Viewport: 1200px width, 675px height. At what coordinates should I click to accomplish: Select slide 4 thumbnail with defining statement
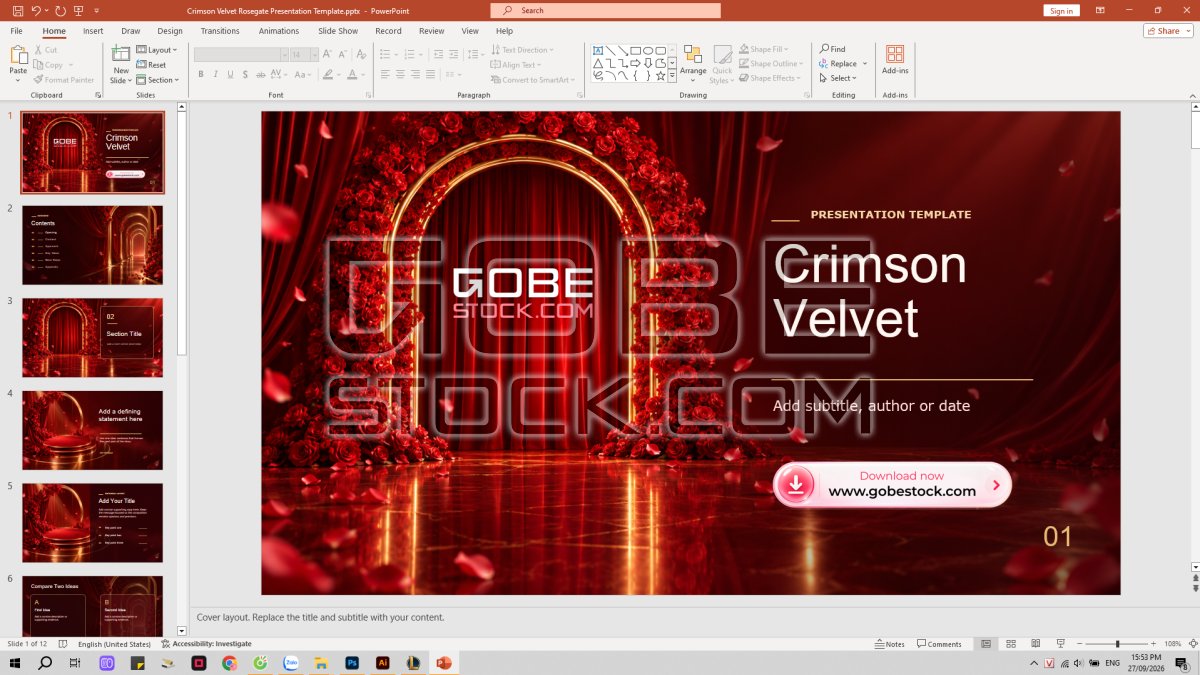click(x=92, y=430)
